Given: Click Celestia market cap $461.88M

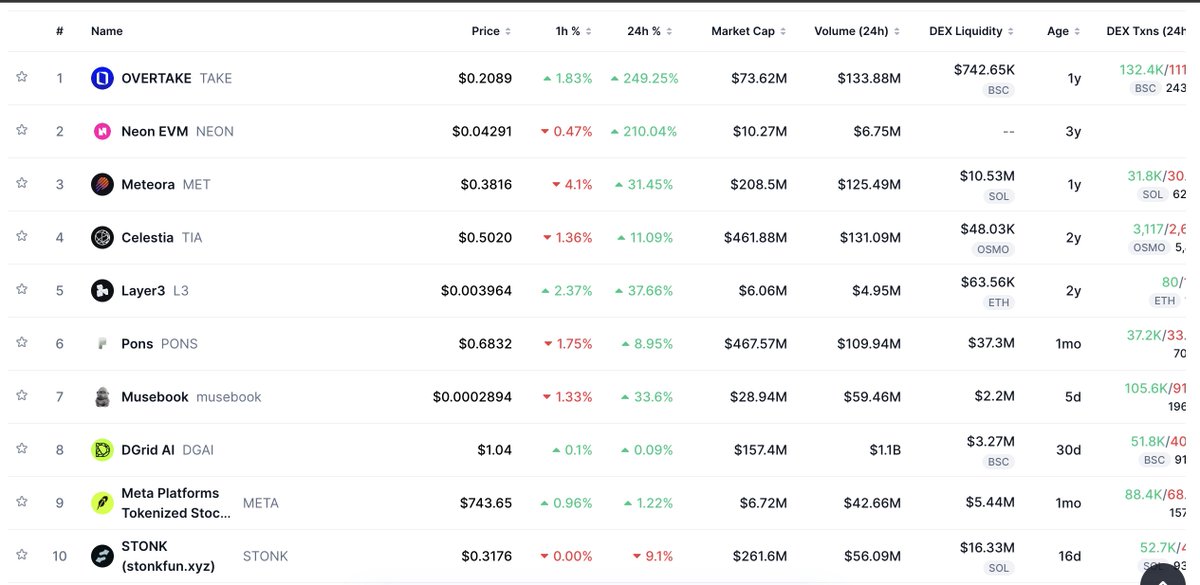Looking at the screenshot, I should click(x=755, y=237).
